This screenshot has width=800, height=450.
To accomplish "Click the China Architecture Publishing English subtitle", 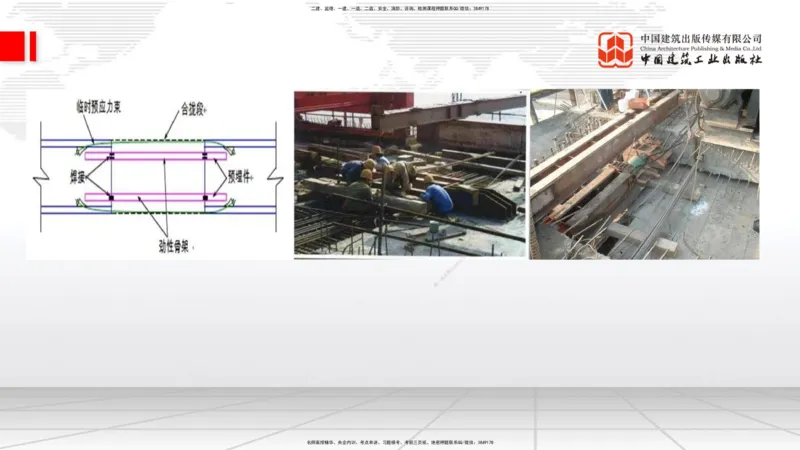I will (x=701, y=48).
